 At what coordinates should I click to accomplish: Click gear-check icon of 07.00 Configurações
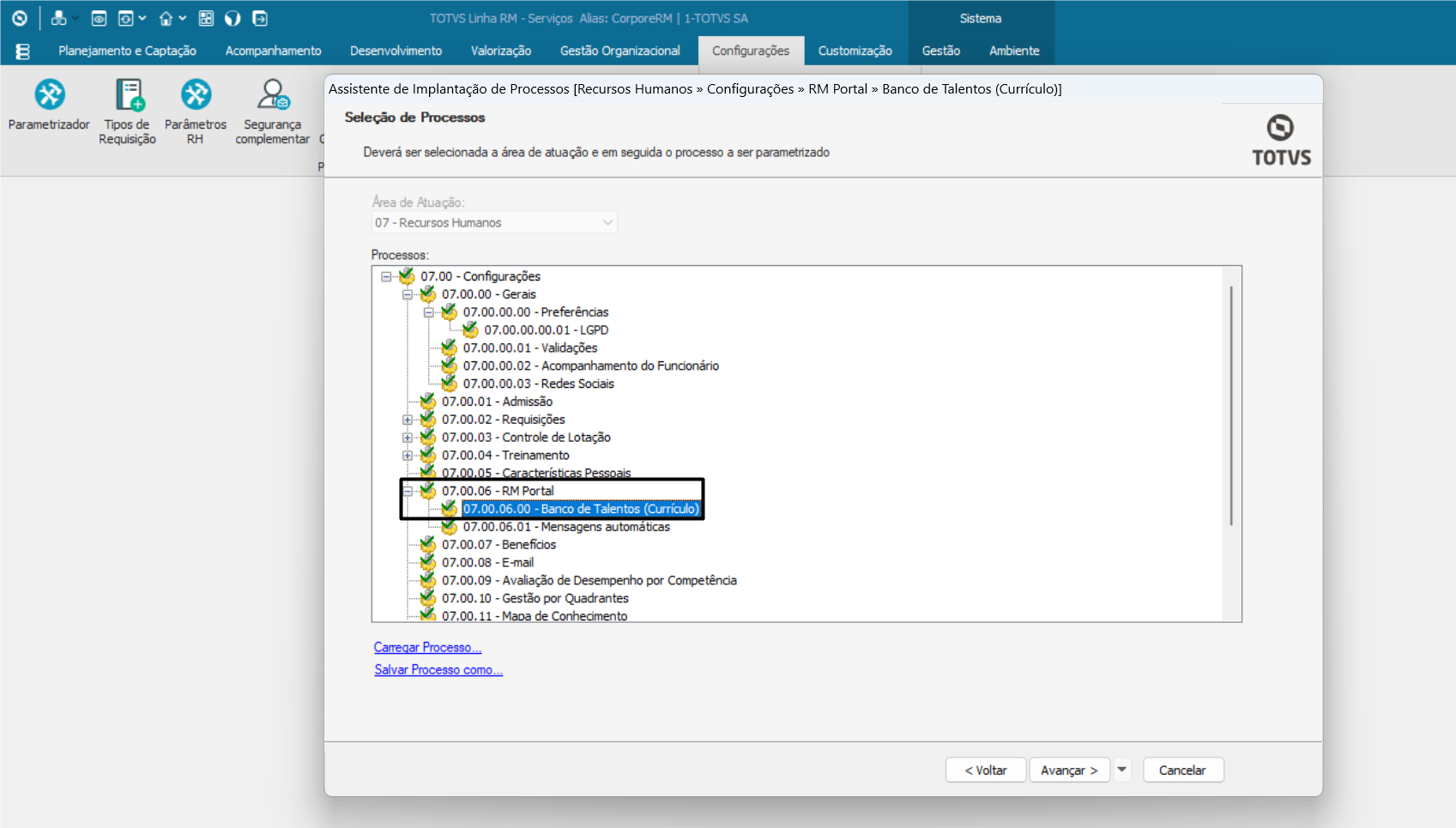pyautogui.click(x=407, y=275)
